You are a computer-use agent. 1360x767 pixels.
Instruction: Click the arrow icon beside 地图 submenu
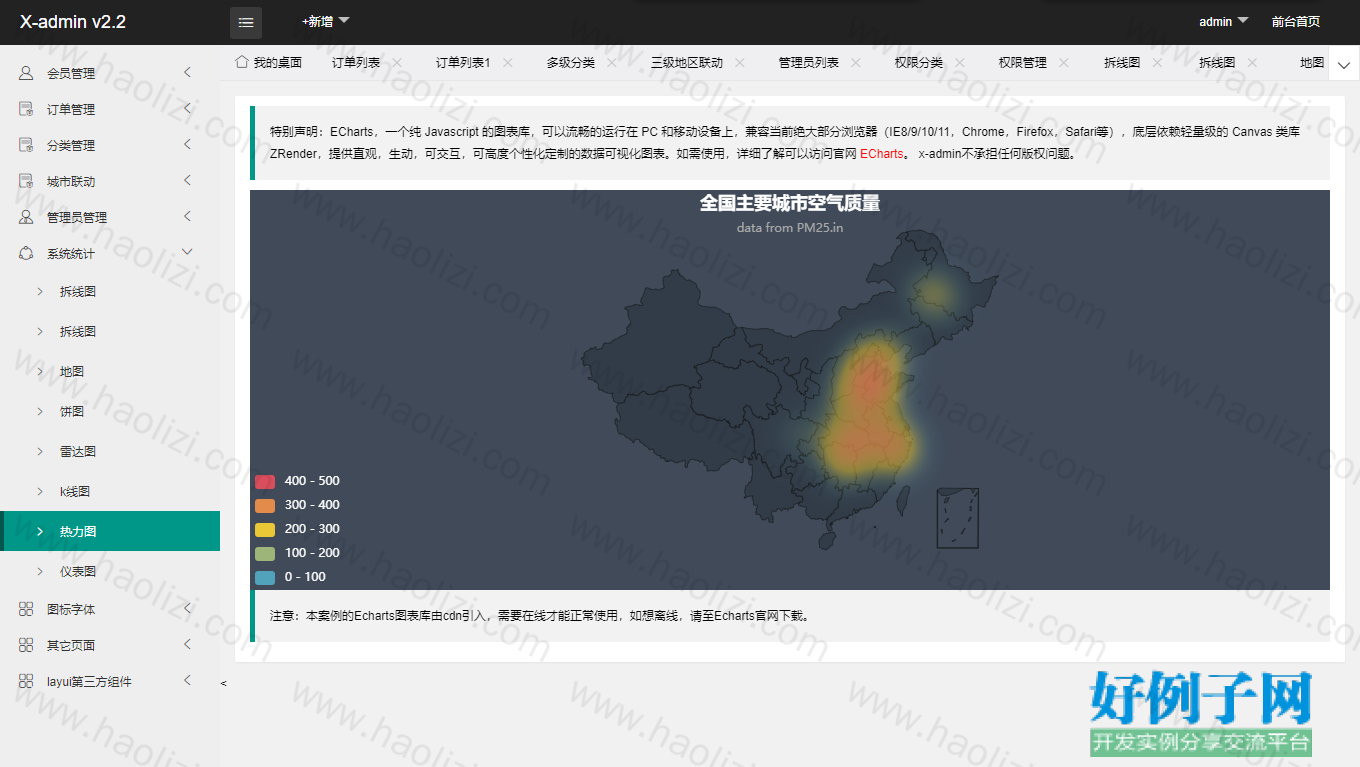tap(40, 371)
